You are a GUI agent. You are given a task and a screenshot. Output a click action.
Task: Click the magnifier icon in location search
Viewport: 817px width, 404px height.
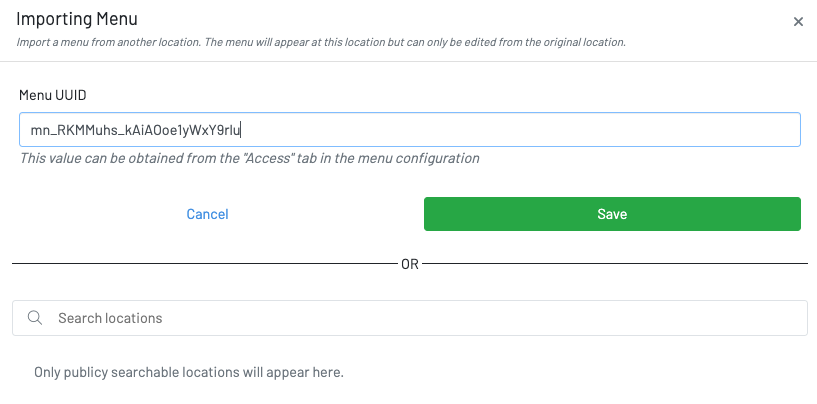[x=35, y=318]
